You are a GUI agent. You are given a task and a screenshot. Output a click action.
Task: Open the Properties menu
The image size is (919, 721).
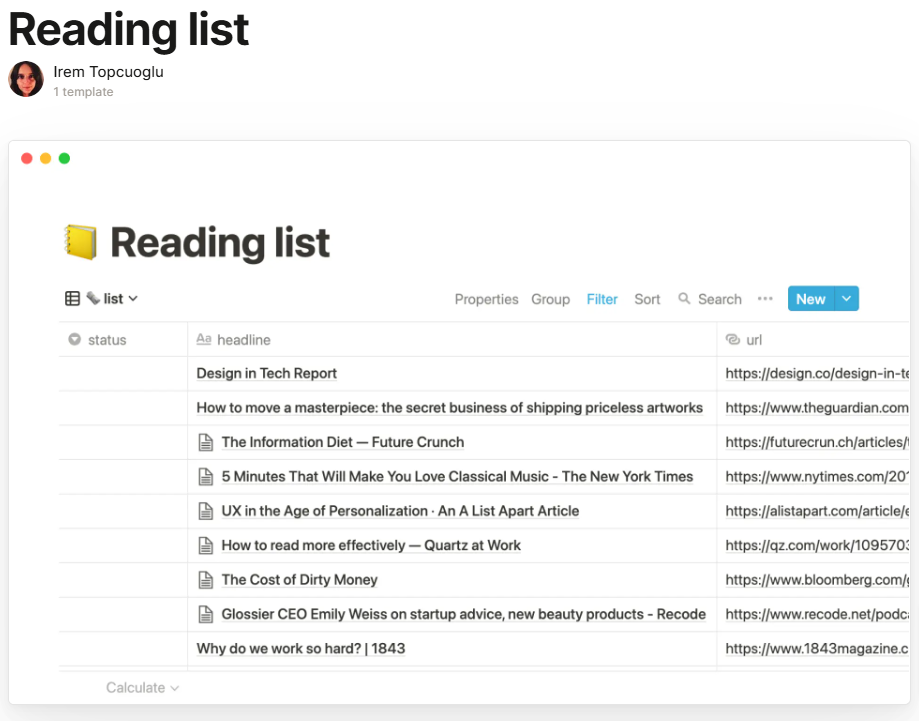coord(486,299)
